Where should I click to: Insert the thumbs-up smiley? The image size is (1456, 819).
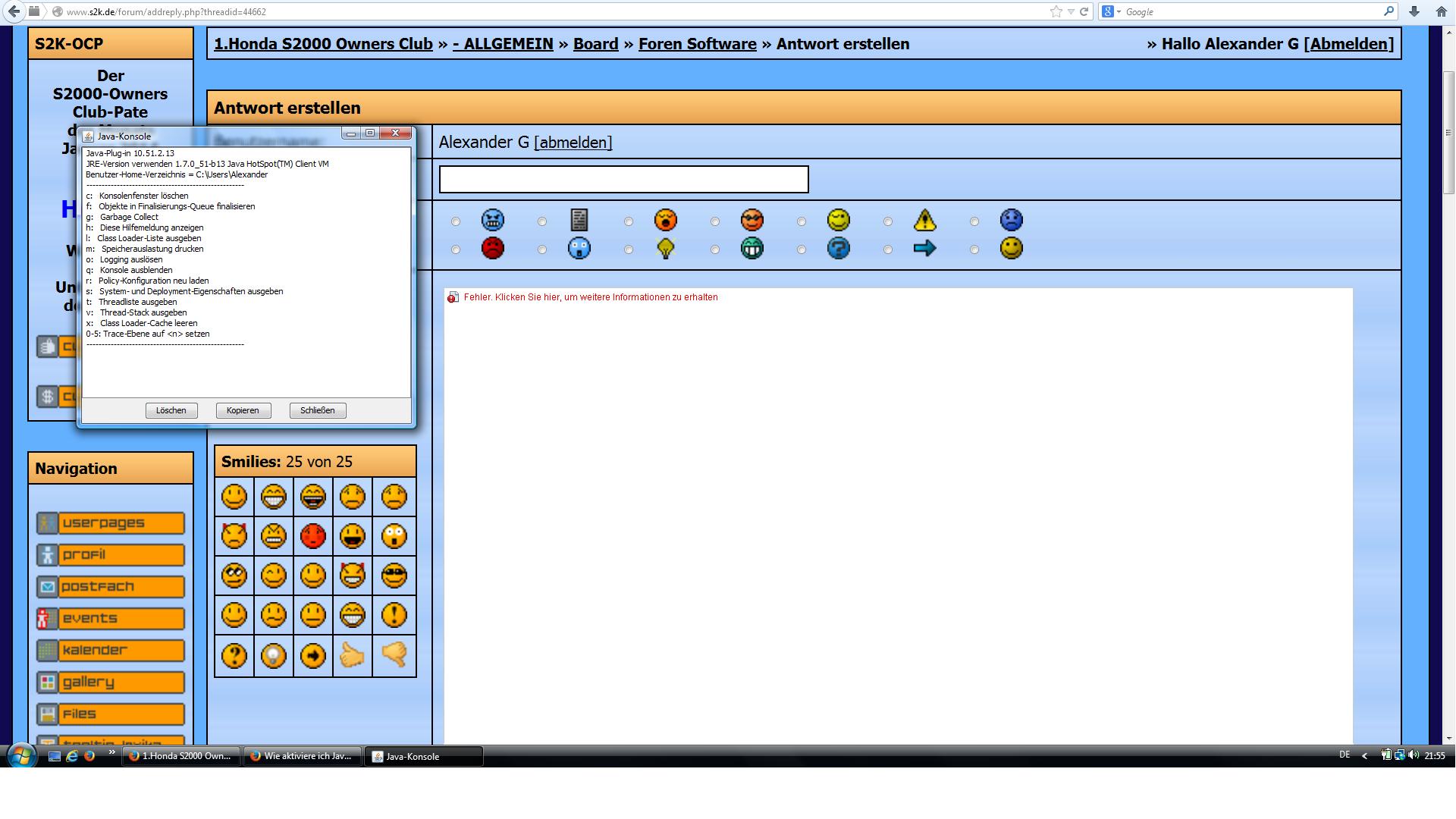[x=352, y=655]
